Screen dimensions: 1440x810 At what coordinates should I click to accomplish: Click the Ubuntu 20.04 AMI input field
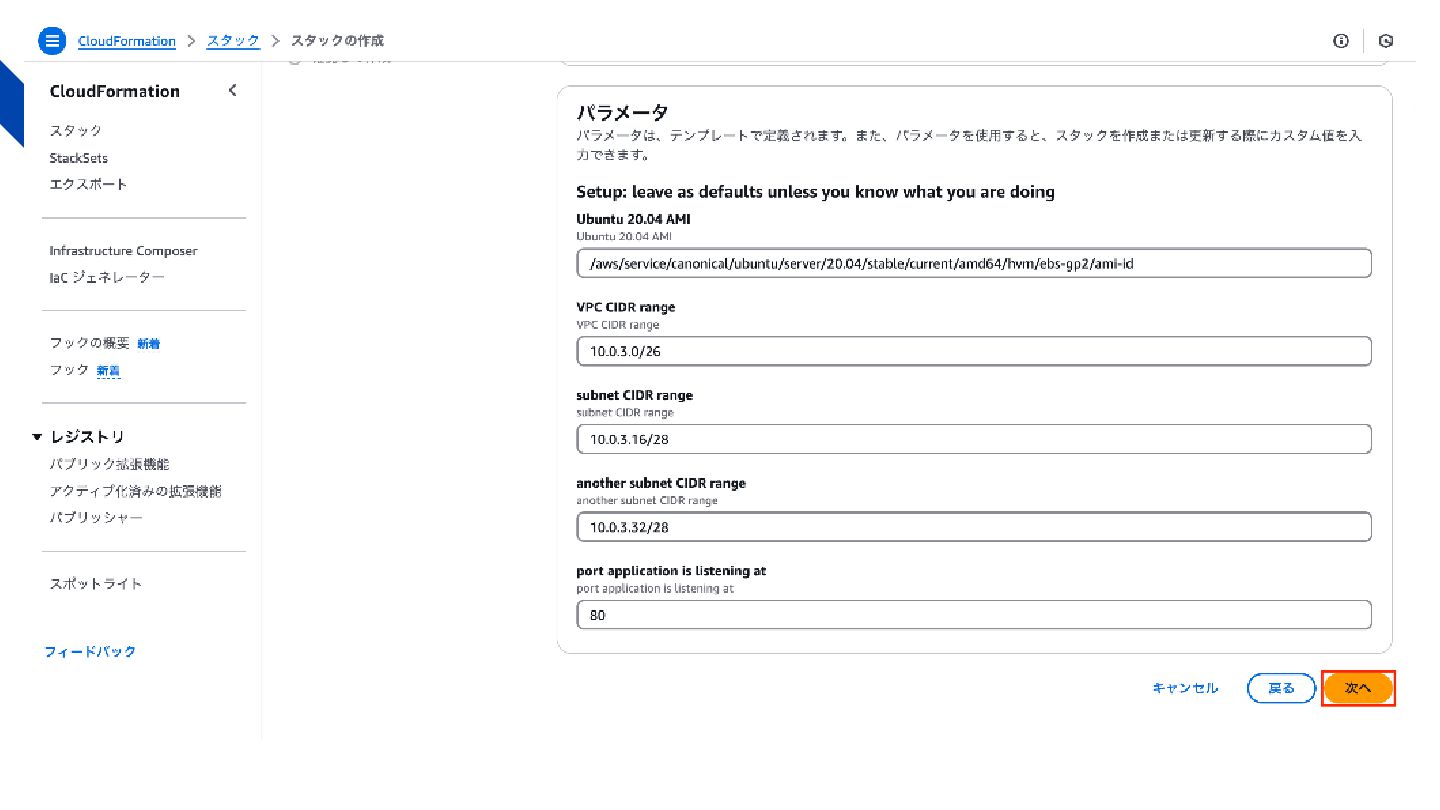point(974,263)
